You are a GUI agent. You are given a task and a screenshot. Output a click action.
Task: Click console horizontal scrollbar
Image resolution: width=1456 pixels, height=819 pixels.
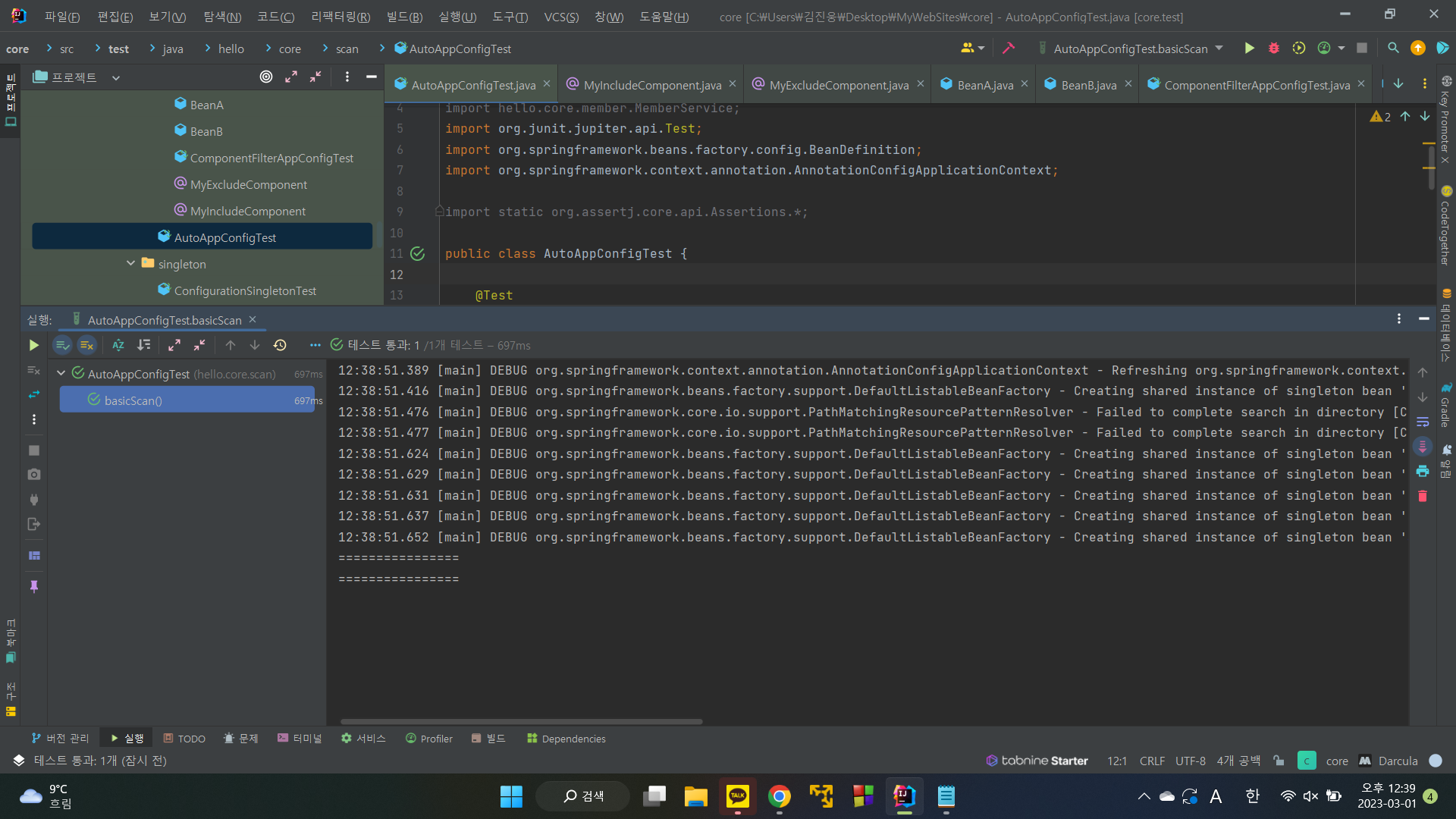click(522, 721)
